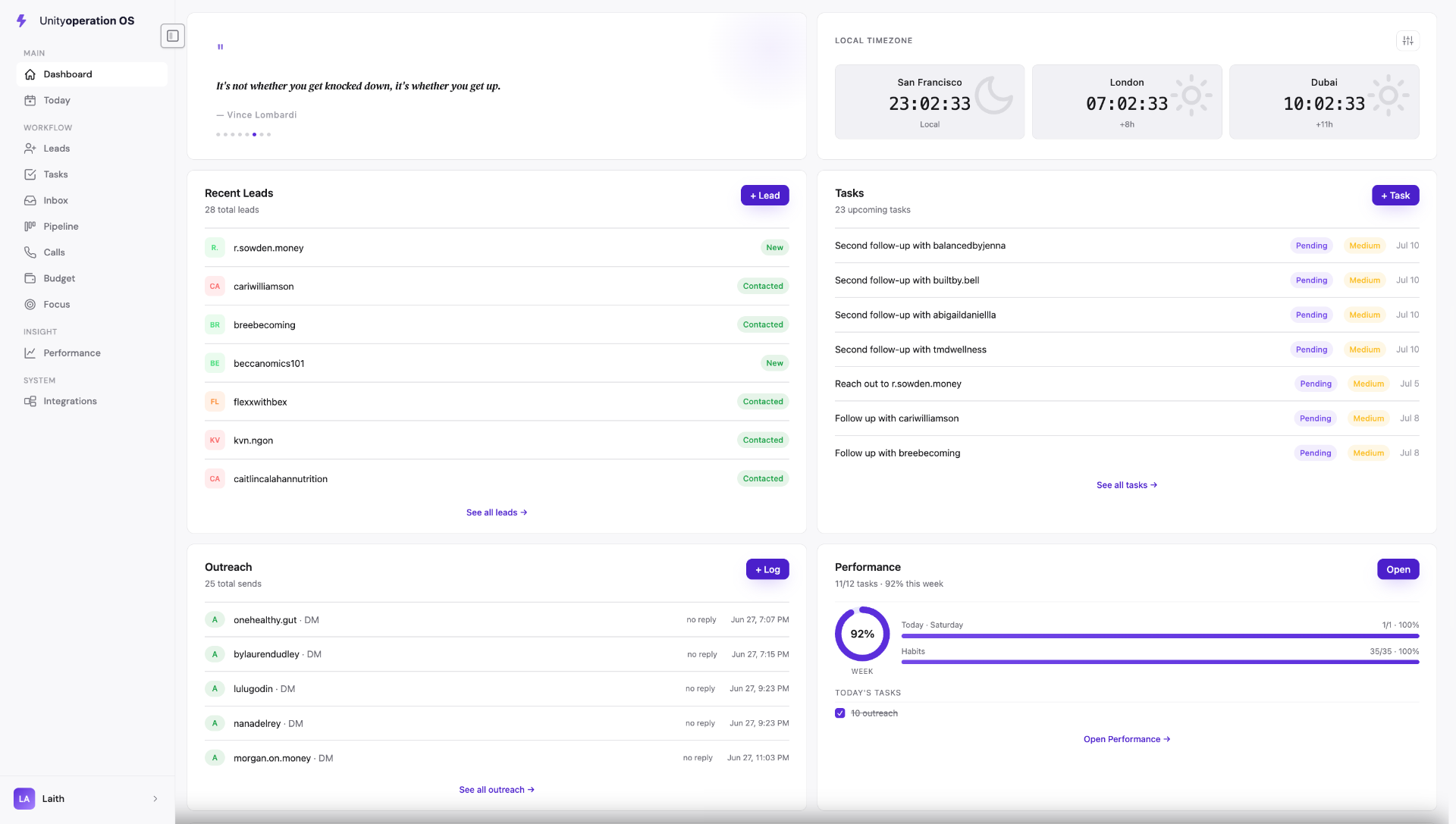Viewport: 1456px width, 824px height.
Task: Click the kvn.ngon KV avatar
Action: coord(215,440)
